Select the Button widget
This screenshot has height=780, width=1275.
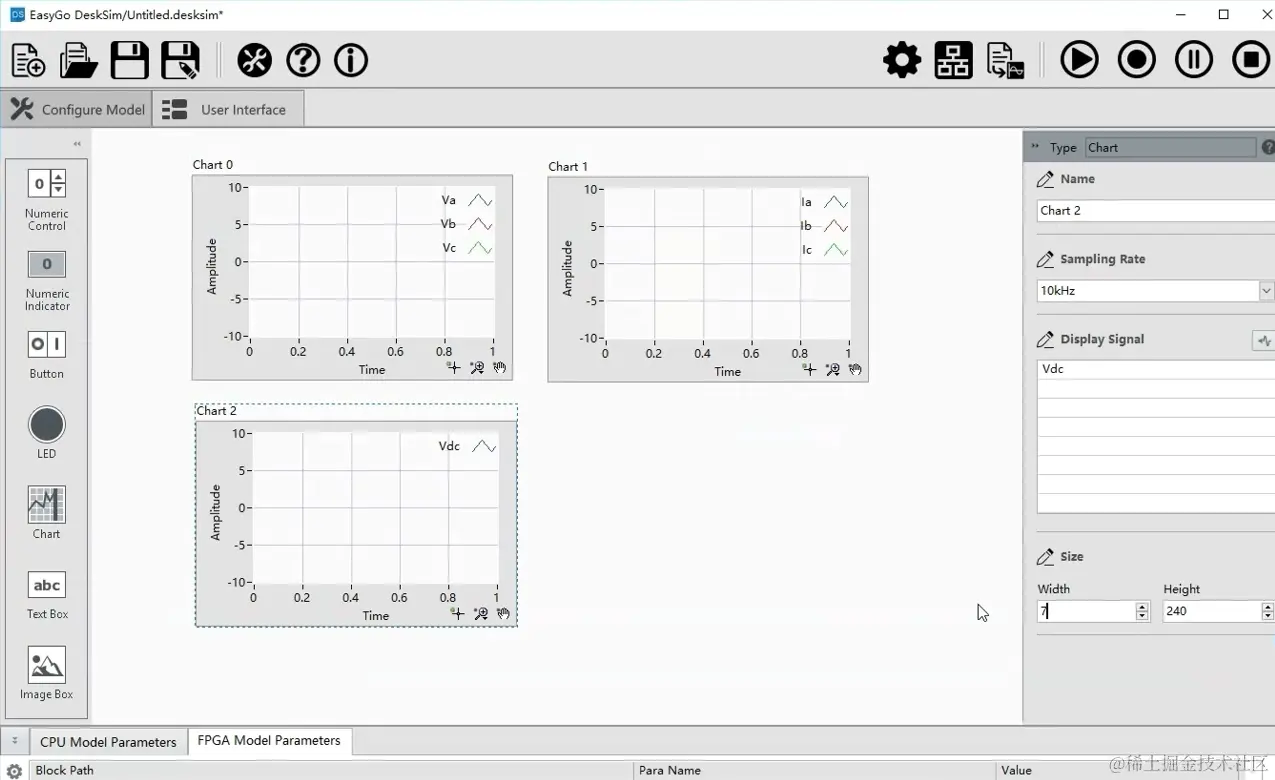point(46,355)
